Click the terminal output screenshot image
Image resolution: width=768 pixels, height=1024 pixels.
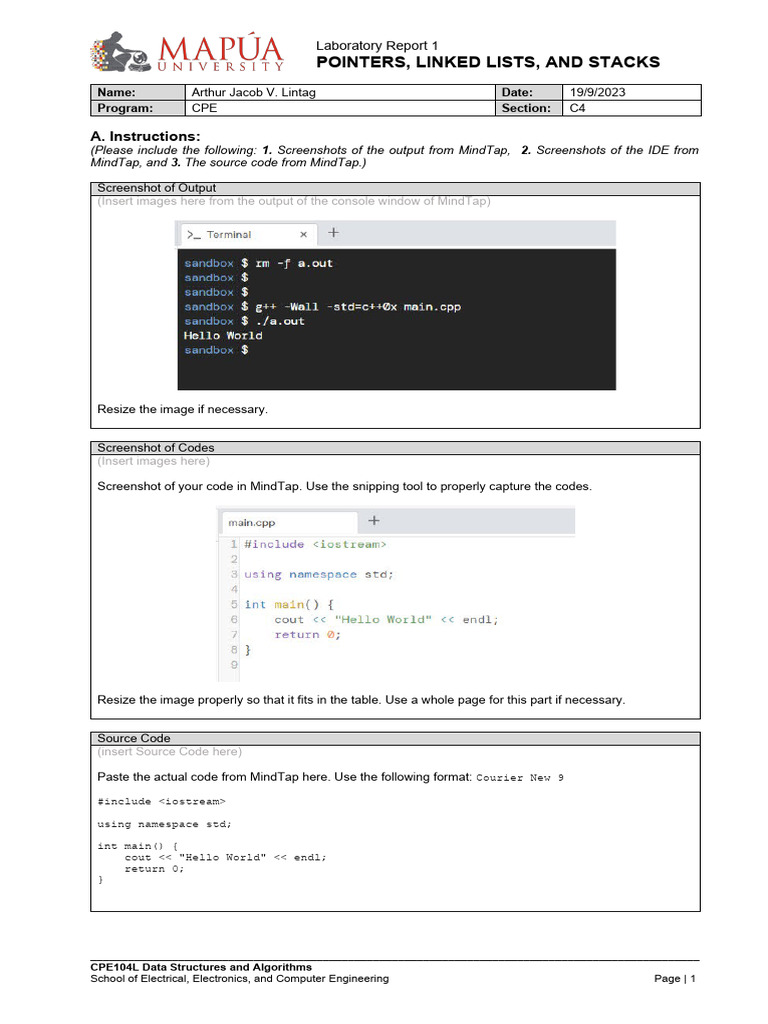pyautogui.click(x=396, y=305)
